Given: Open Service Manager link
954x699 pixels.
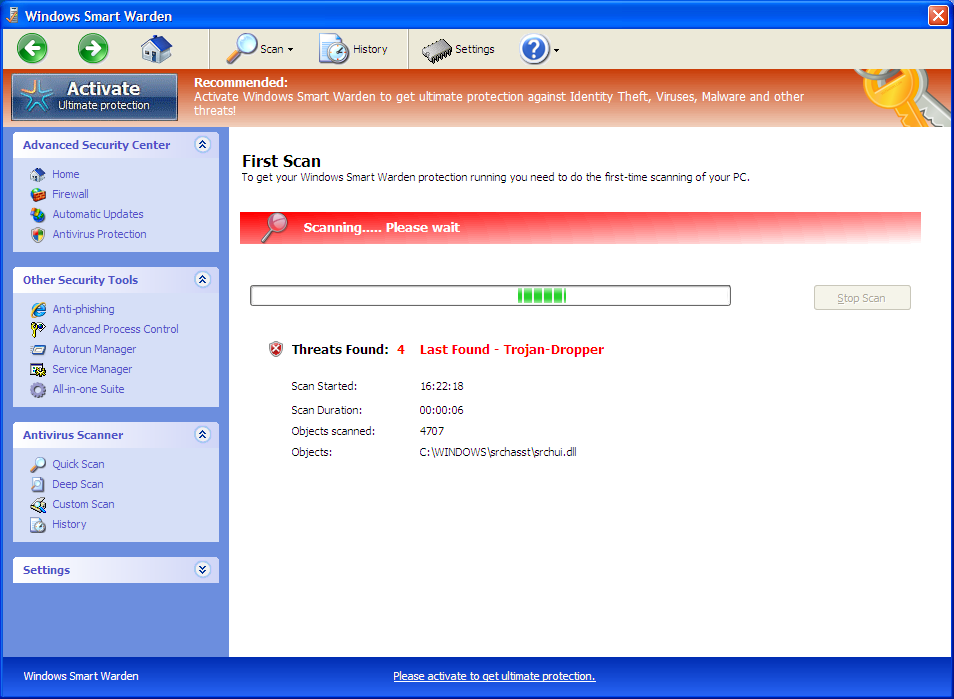Looking at the screenshot, I should click(x=92, y=369).
